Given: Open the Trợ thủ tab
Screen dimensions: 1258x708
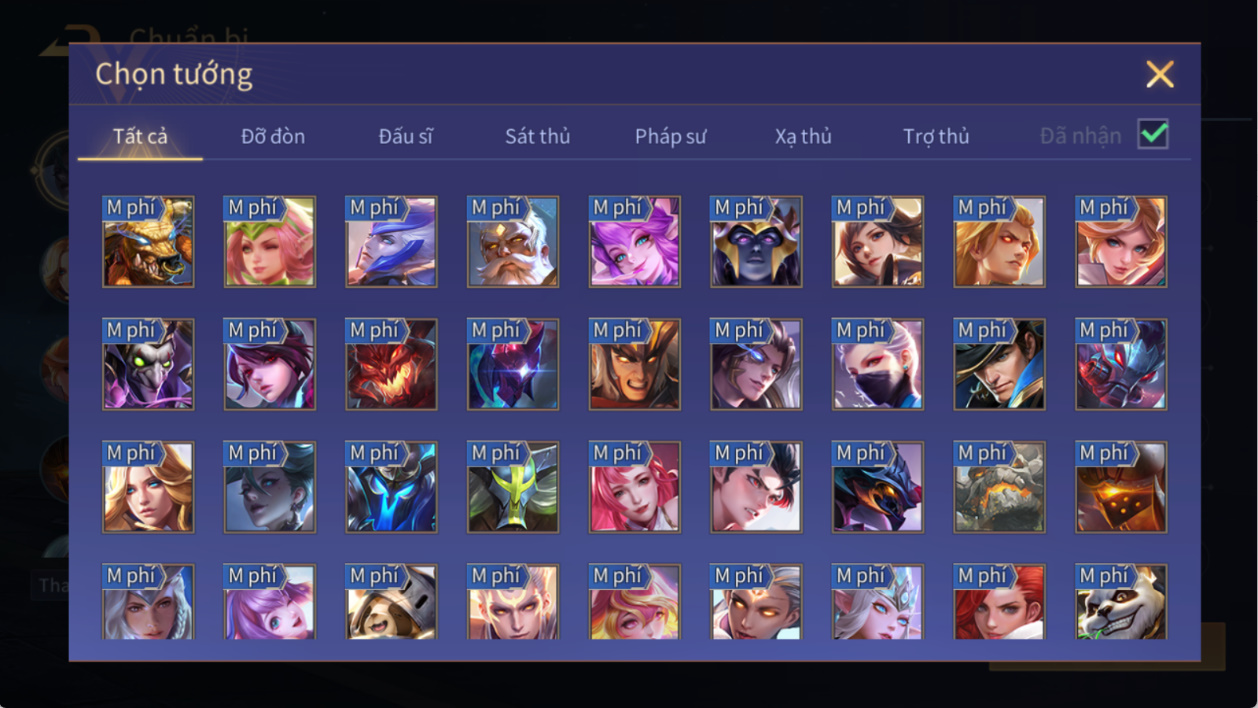Looking at the screenshot, I should coord(936,136).
